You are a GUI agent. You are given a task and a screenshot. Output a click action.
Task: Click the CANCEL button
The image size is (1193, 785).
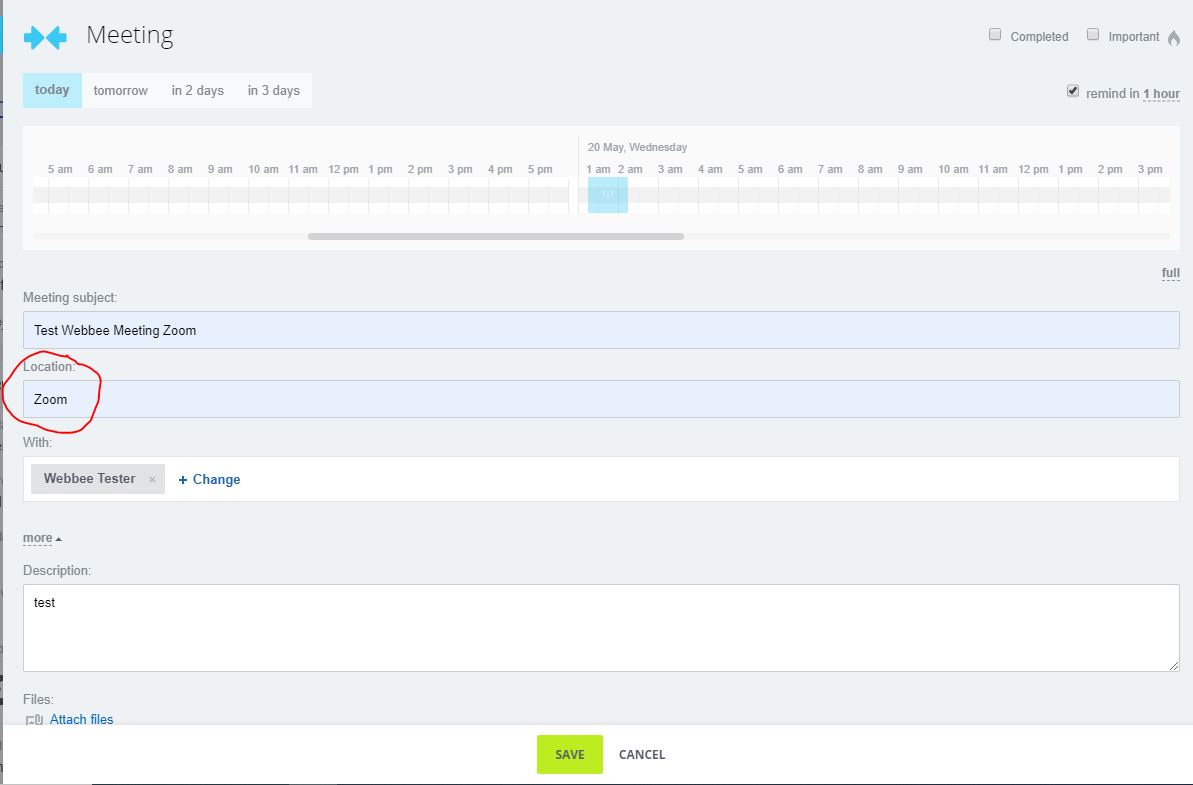(641, 755)
